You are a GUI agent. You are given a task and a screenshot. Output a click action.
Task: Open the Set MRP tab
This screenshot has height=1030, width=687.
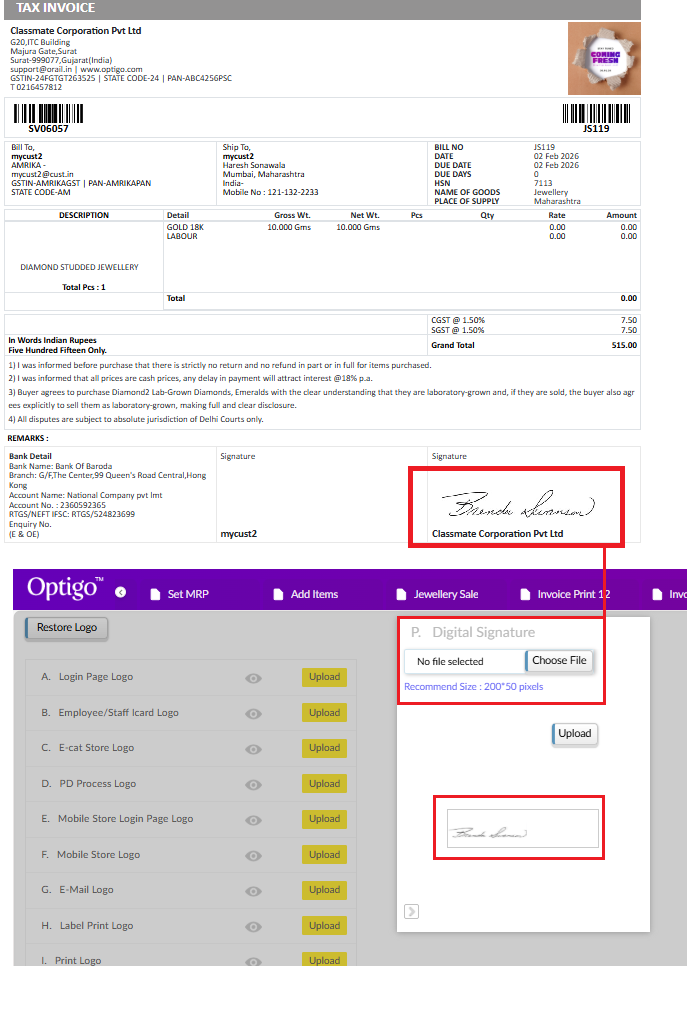179,594
